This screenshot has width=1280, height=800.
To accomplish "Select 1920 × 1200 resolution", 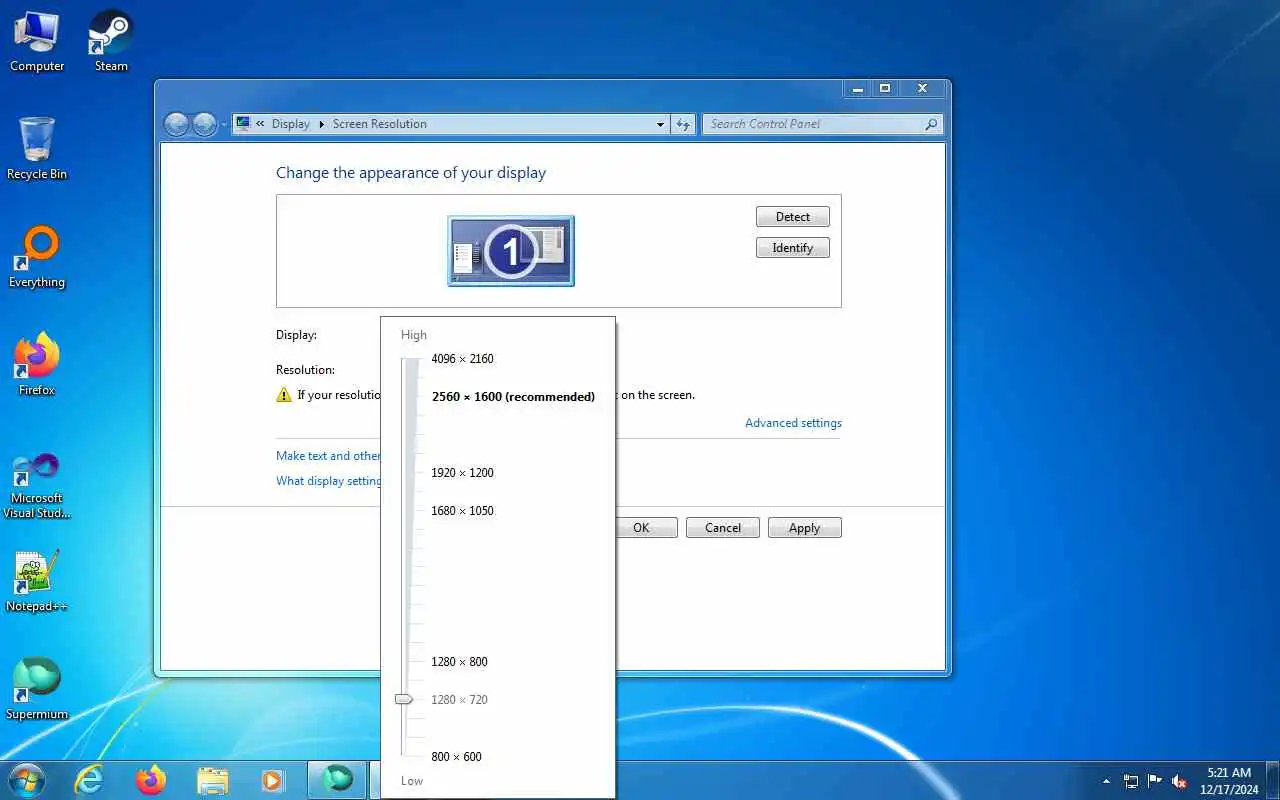I will (x=462, y=473).
